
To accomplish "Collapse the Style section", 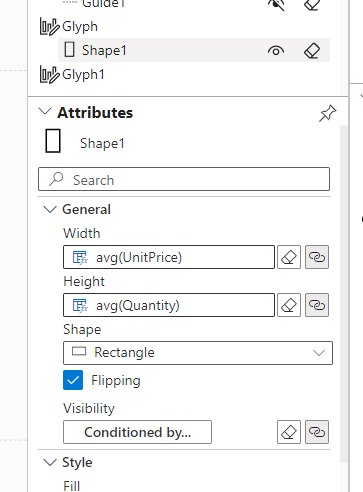I will (50, 462).
